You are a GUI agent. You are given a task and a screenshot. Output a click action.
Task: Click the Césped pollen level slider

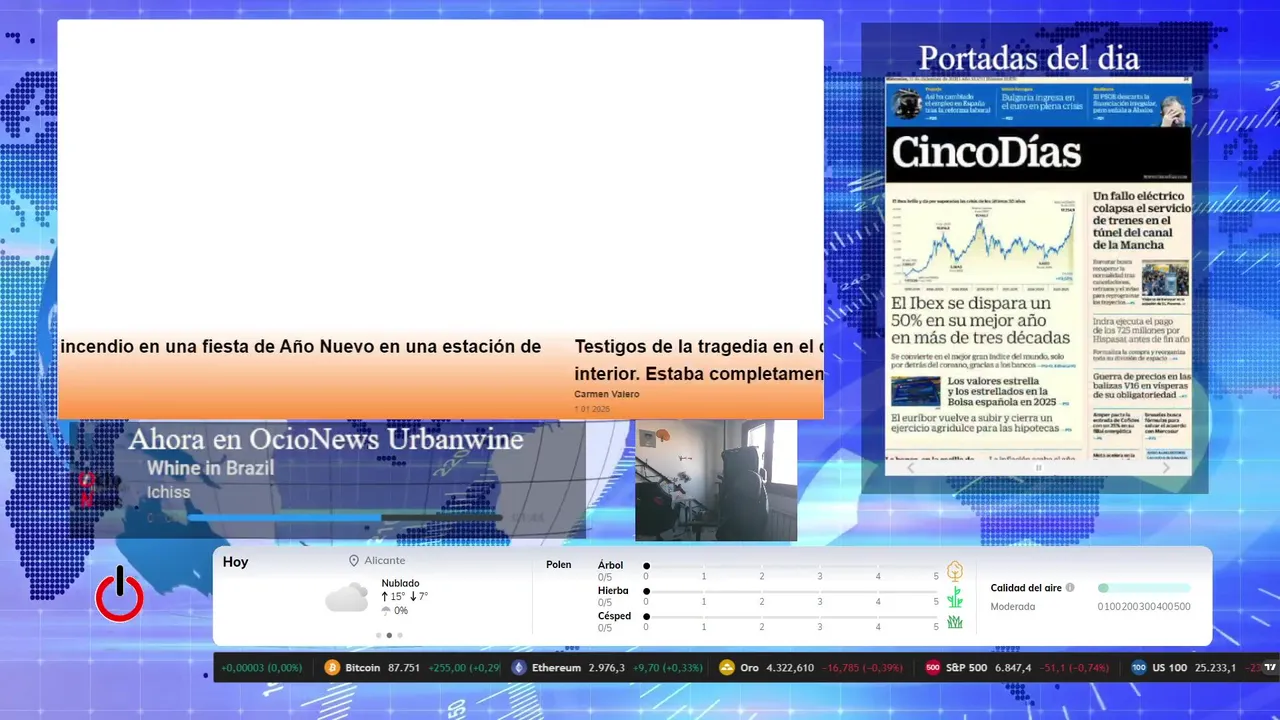point(791,617)
